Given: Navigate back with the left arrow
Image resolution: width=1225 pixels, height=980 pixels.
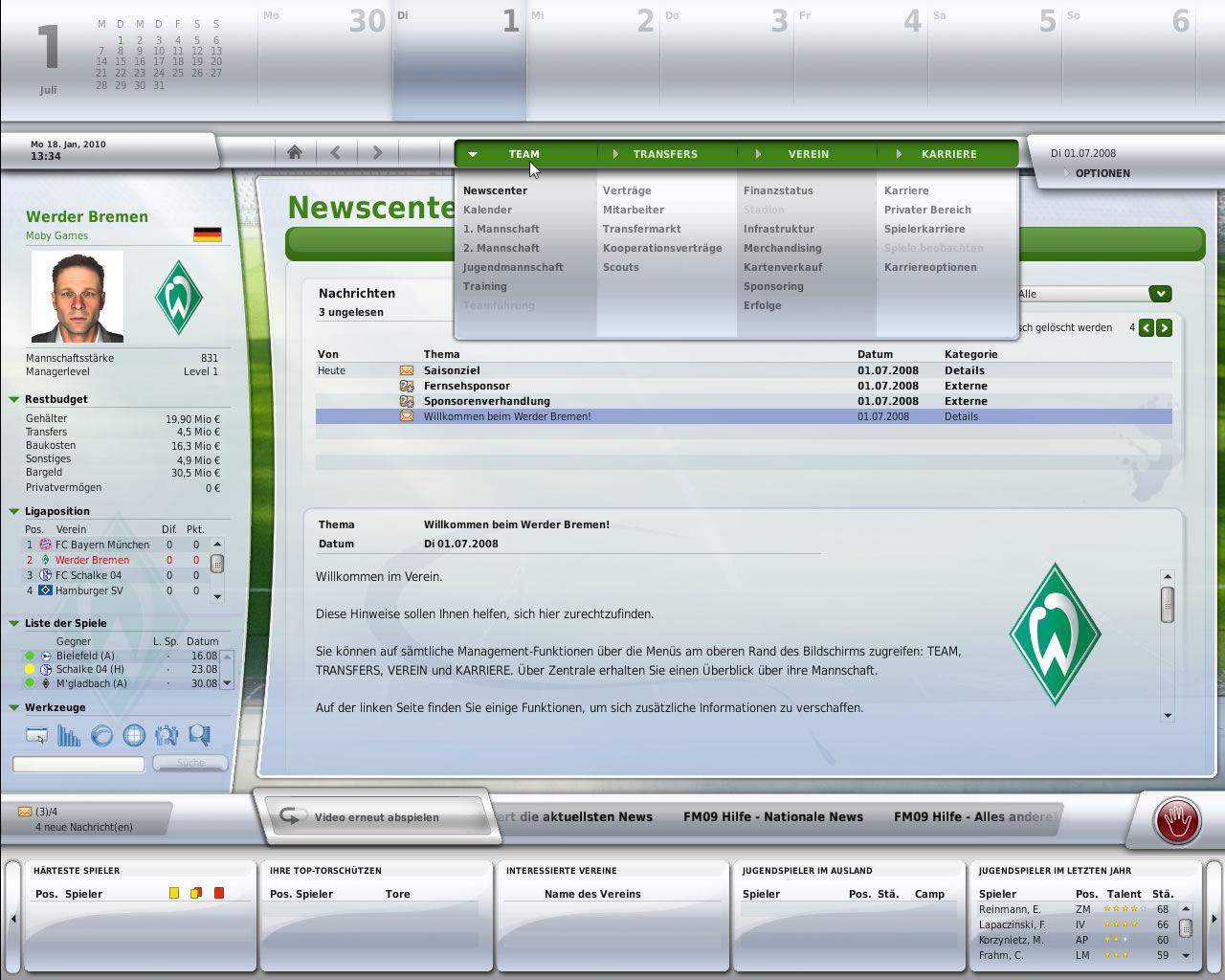Looking at the screenshot, I should point(336,152).
